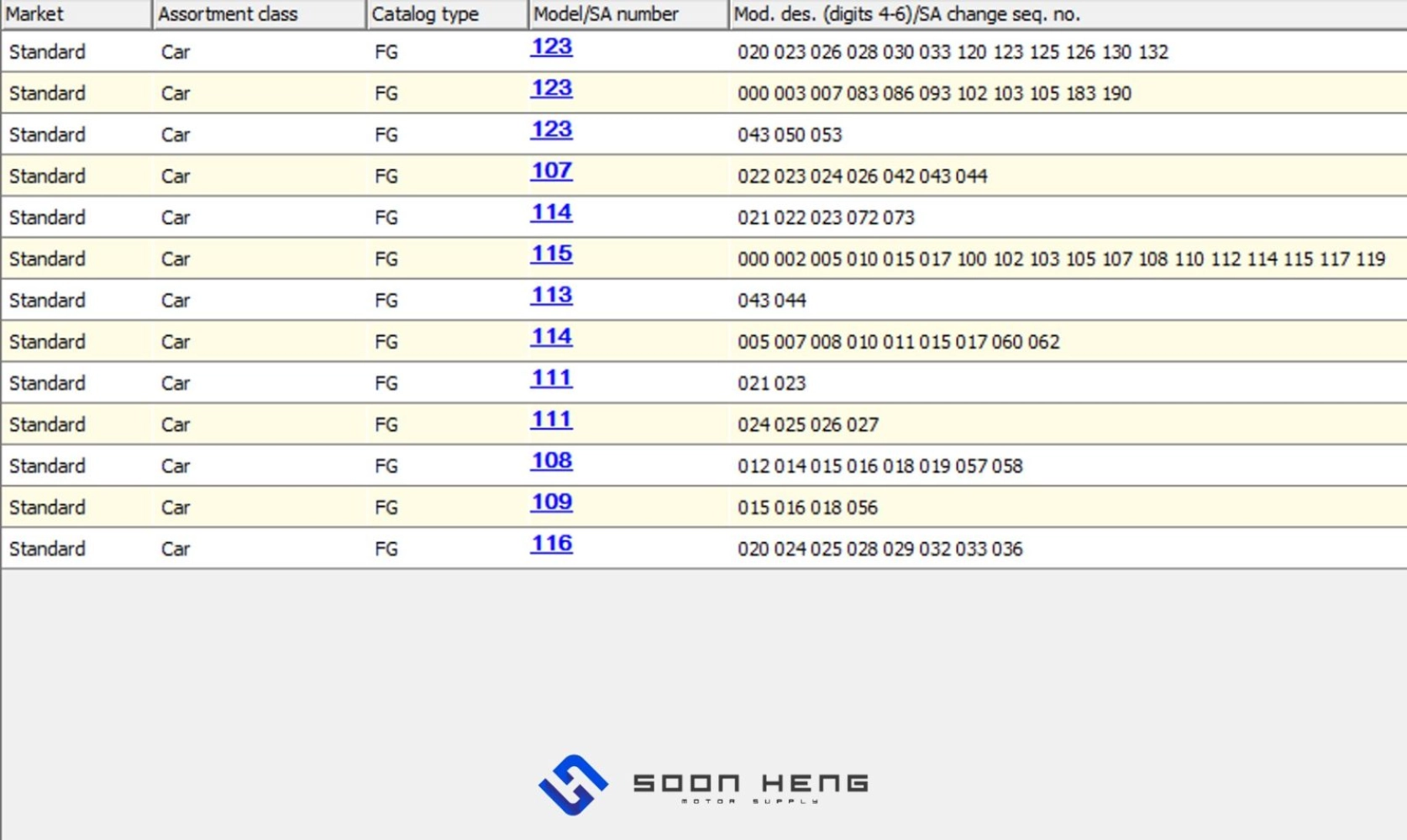The width and height of the screenshot is (1407, 840).
Task: Click 'Car' cell in model 113 row
Action: click(176, 301)
